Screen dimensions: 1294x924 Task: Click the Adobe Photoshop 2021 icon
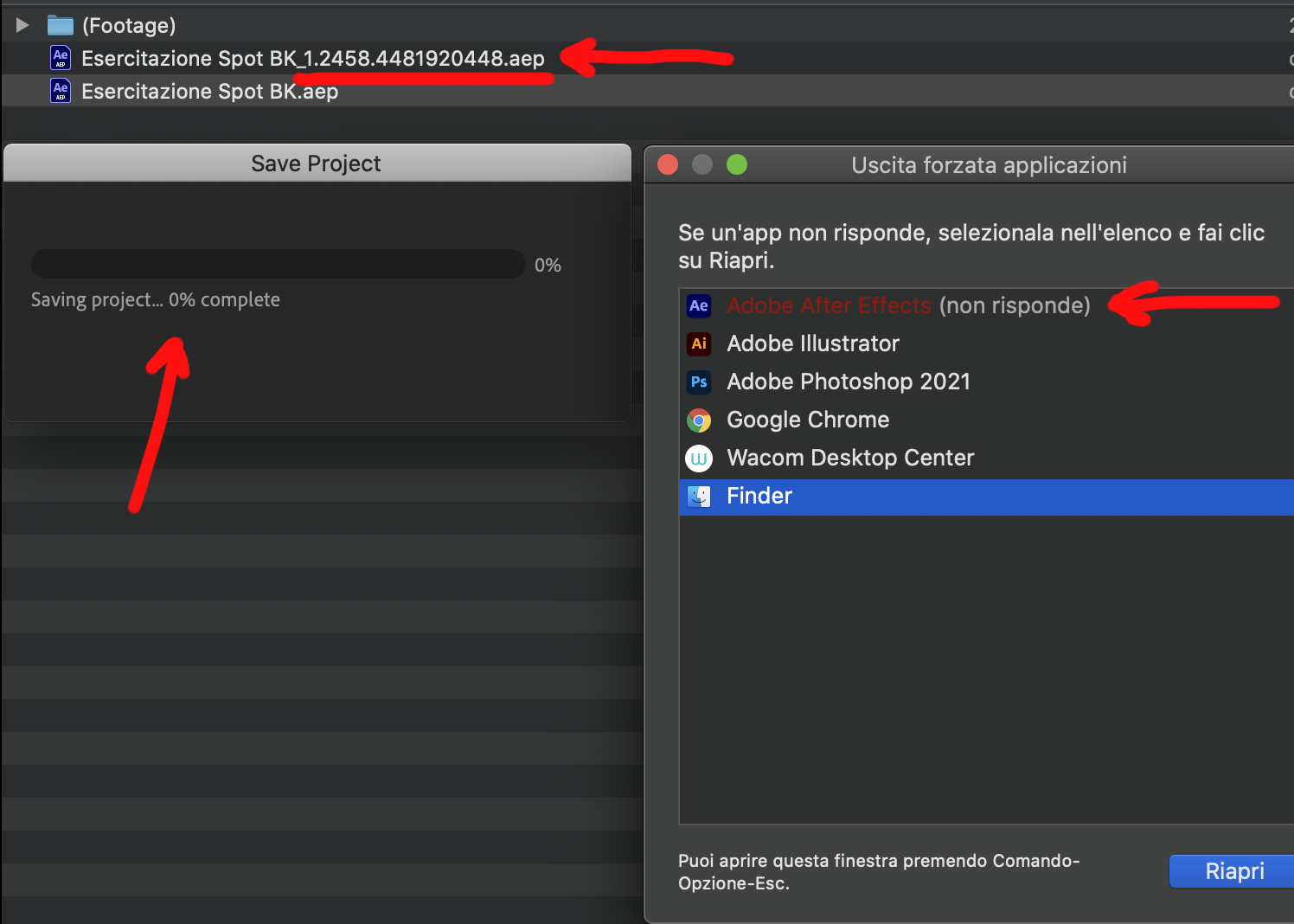click(x=698, y=382)
